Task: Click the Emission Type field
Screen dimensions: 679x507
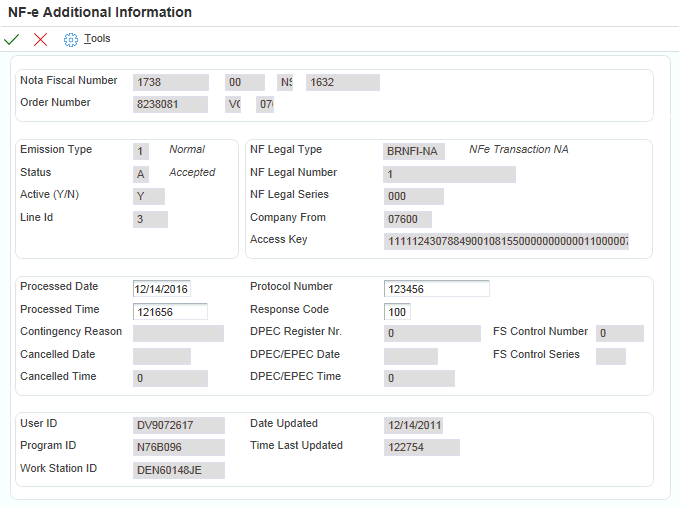Action: [x=141, y=151]
